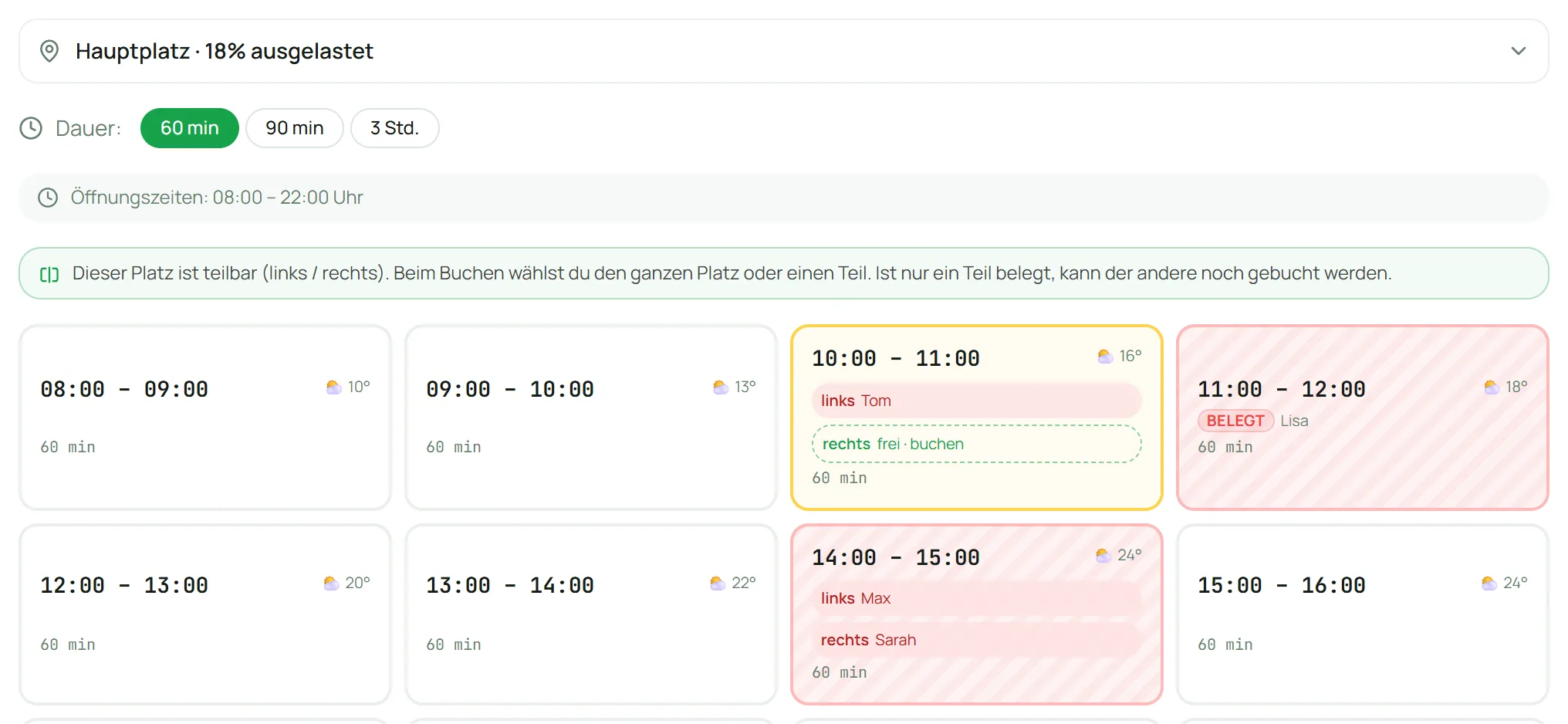Image resolution: width=1568 pixels, height=724 pixels.
Task: Click the weather icon showing 22°
Action: [x=718, y=583]
